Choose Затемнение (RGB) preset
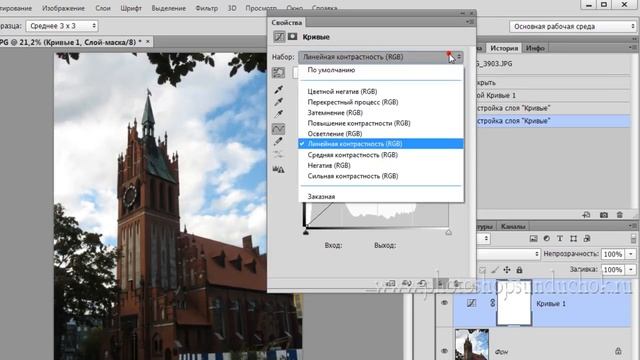The image size is (640, 360). coord(381,113)
